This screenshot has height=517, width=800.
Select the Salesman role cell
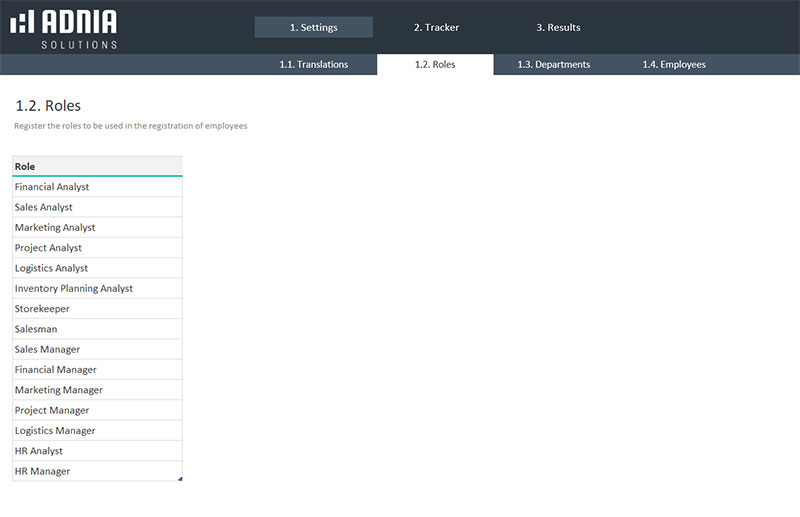coord(97,329)
